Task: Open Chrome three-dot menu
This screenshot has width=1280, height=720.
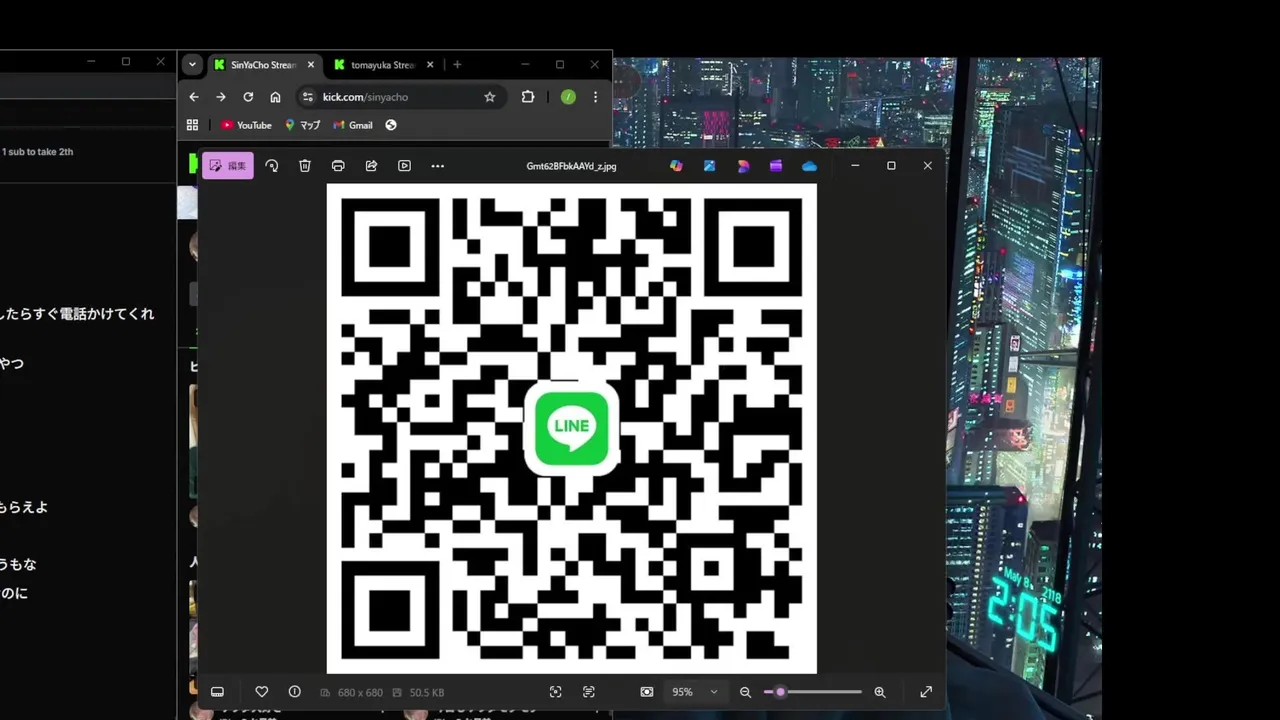Action: pyautogui.click(x=595, y=97)
